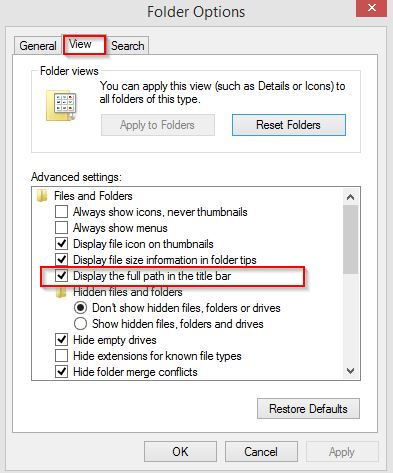This screenshot has width=393, height=473.
Task: Click the Files and Folders folder icon
Action: point(42,196)
